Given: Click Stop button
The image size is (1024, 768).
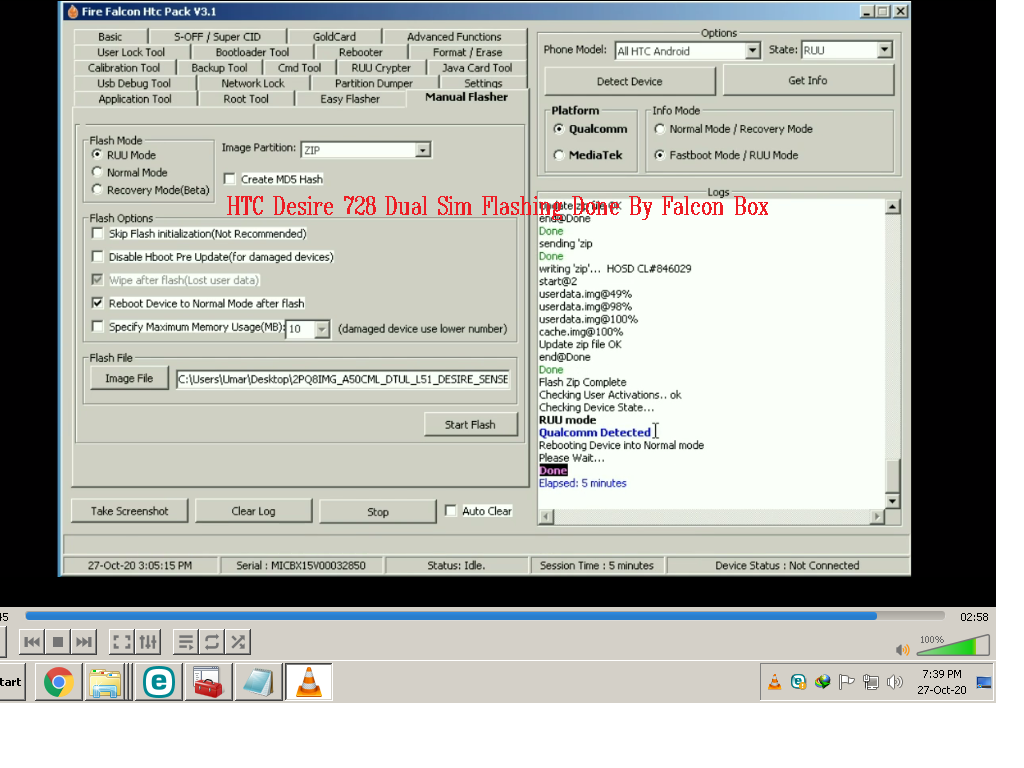Looking at the screenshot, I should pos(377,511).
